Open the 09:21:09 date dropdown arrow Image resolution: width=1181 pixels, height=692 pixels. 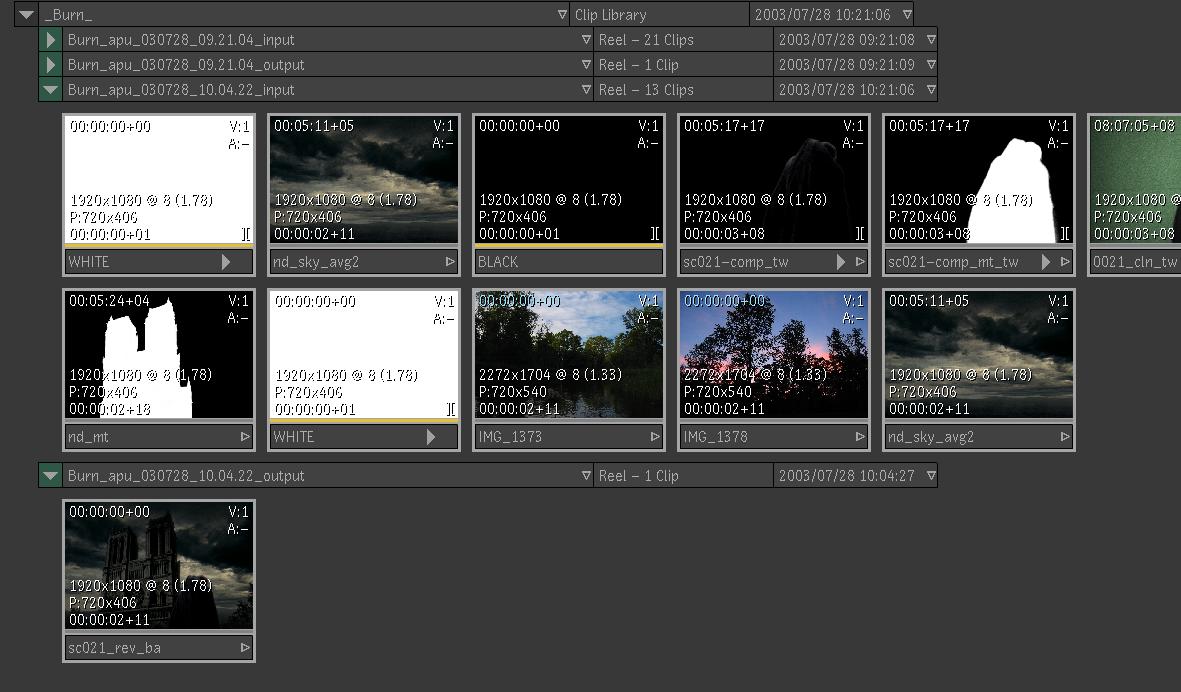click(x=931, y=65)
